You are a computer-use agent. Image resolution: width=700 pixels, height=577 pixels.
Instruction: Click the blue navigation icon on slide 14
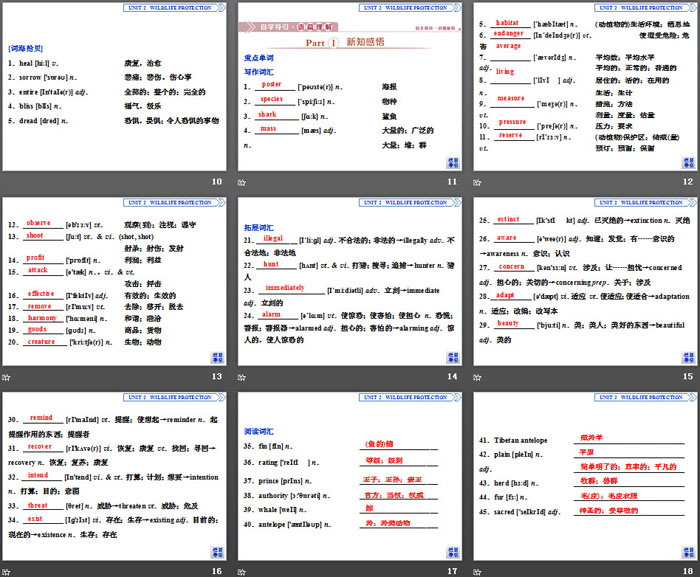[x=453, y=357]
